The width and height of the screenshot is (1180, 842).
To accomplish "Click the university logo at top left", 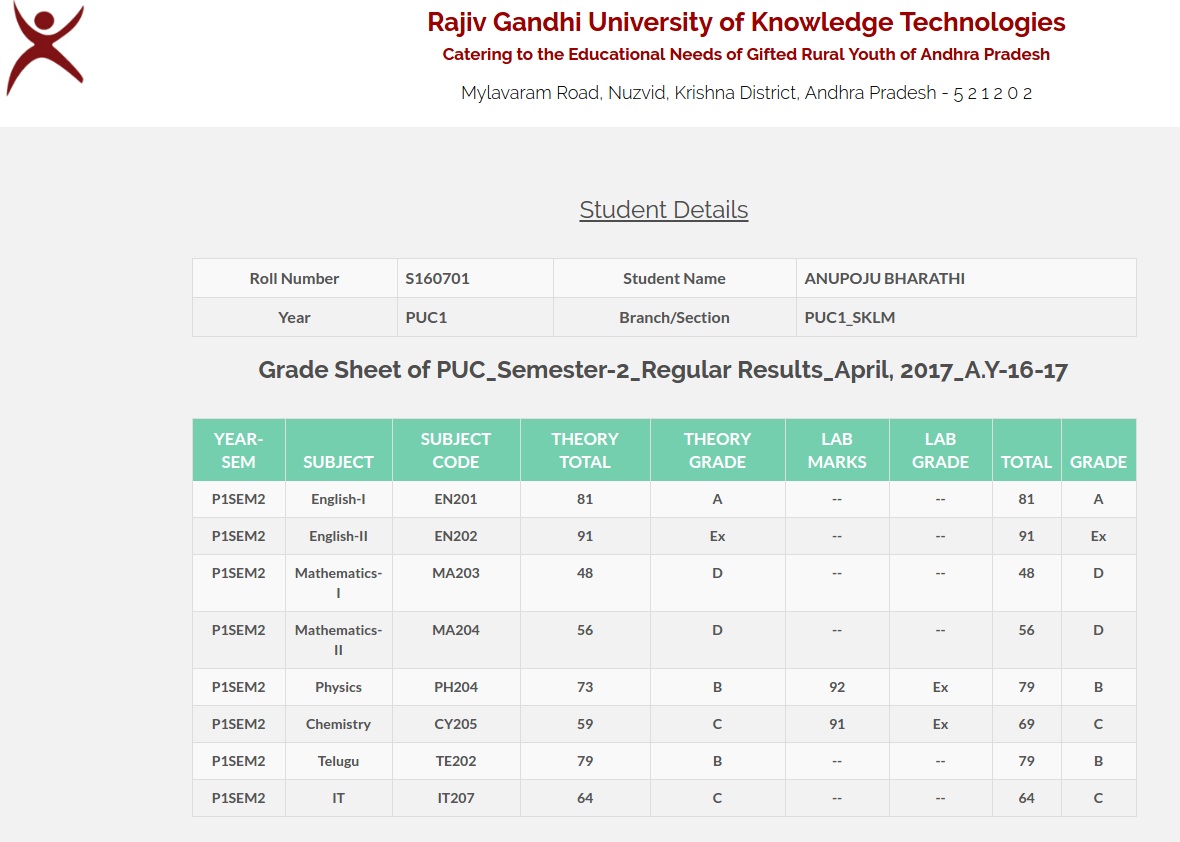I will coord(45,48).
